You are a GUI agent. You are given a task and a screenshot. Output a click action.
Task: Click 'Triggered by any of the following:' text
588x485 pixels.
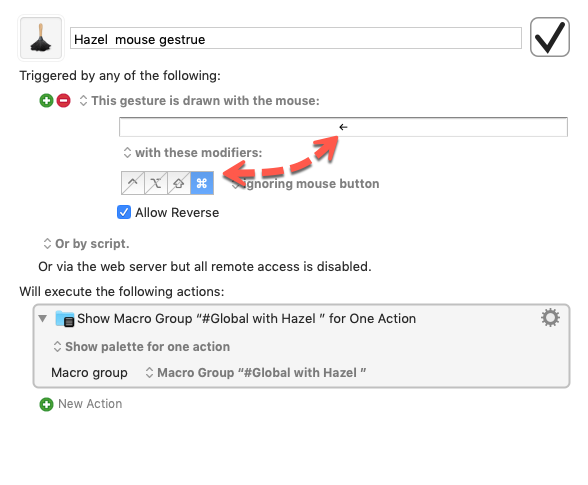point(120,75)
